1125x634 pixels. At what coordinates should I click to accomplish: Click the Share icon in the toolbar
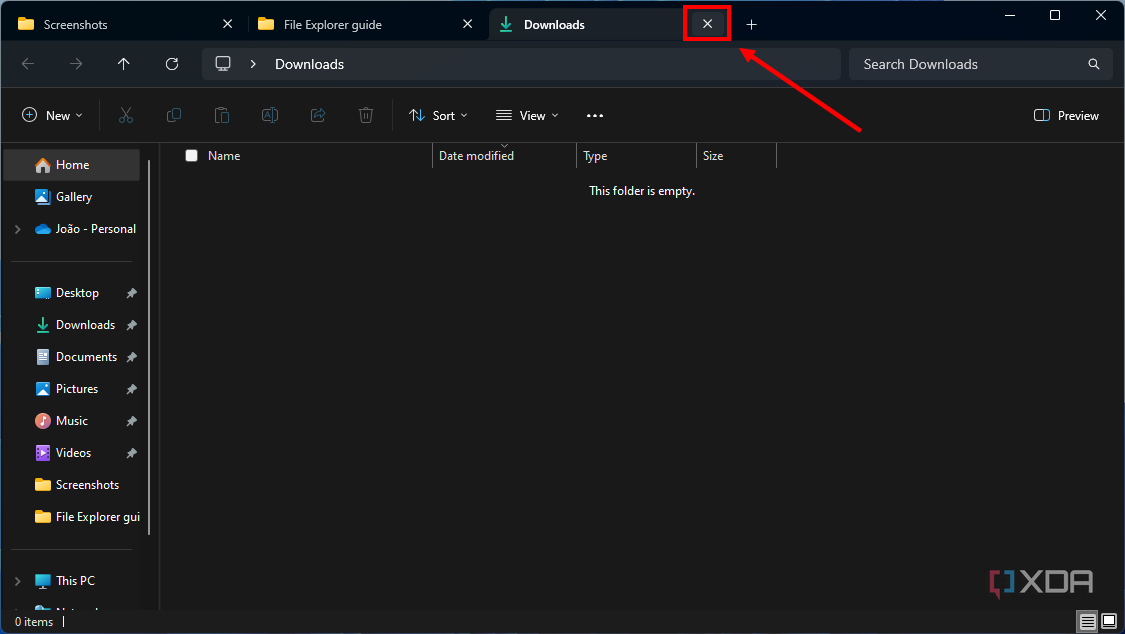[x=317, y=115]
